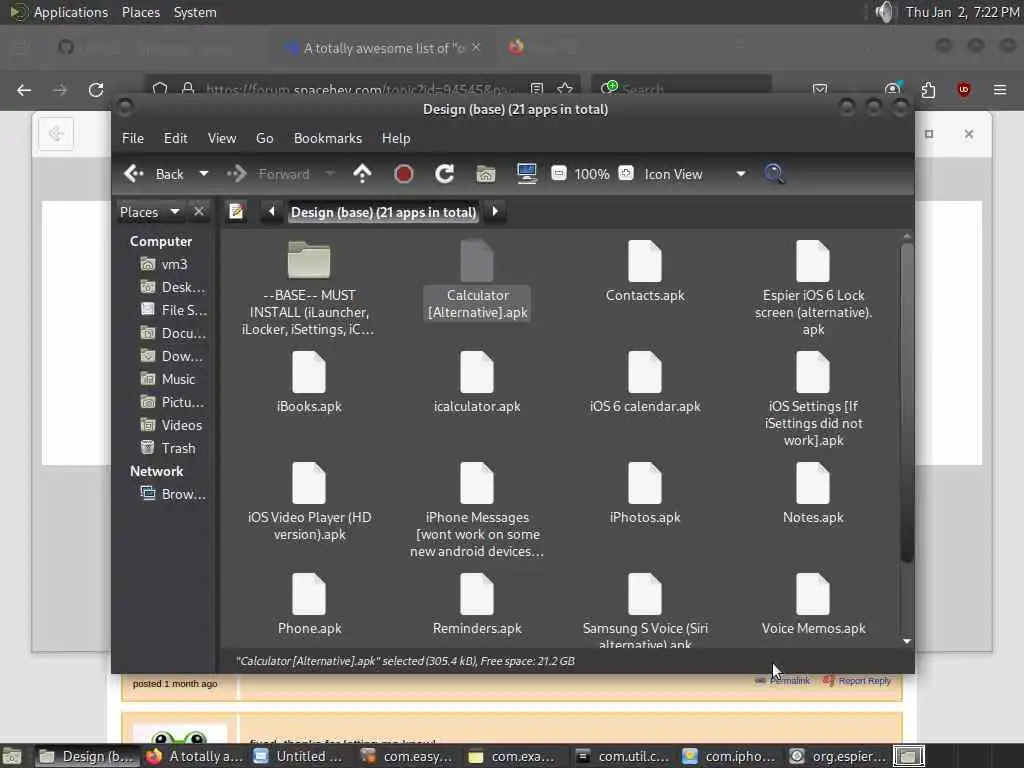The image size is (1024, 768).
Task: Select Downloads in the sidebar
Action: [x=172, y=356]
